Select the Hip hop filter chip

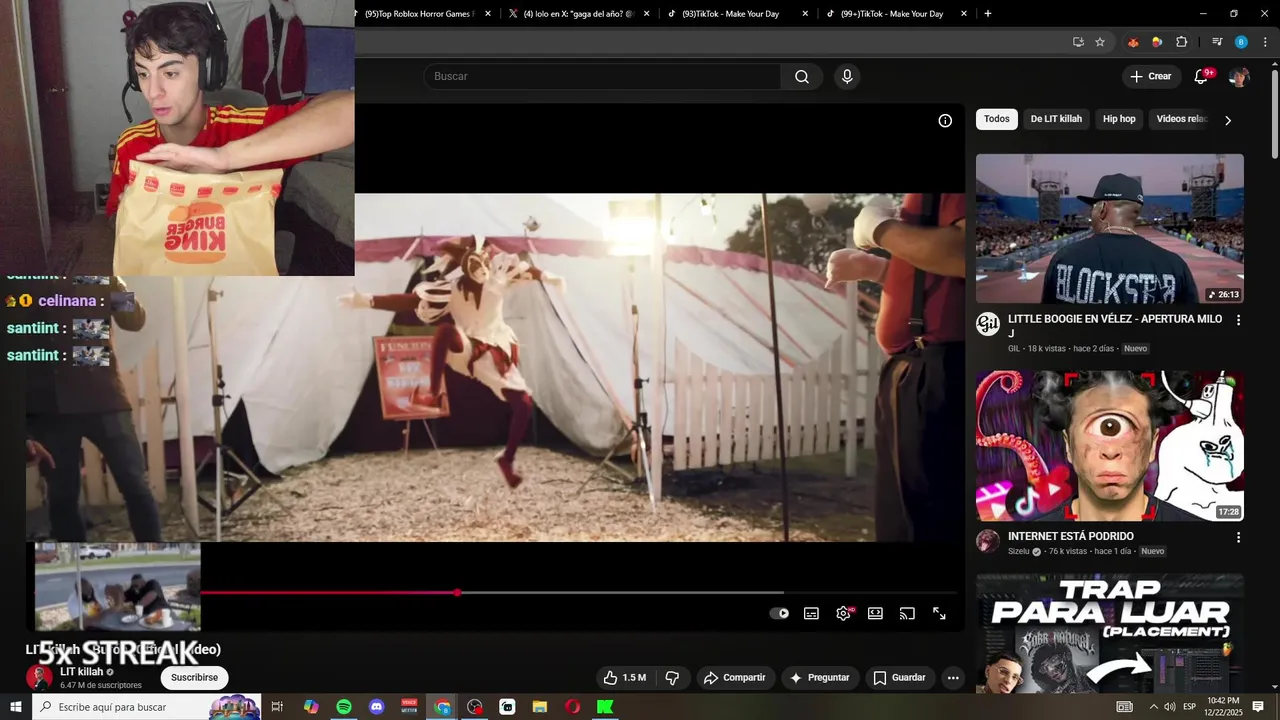pos(1119,119)
